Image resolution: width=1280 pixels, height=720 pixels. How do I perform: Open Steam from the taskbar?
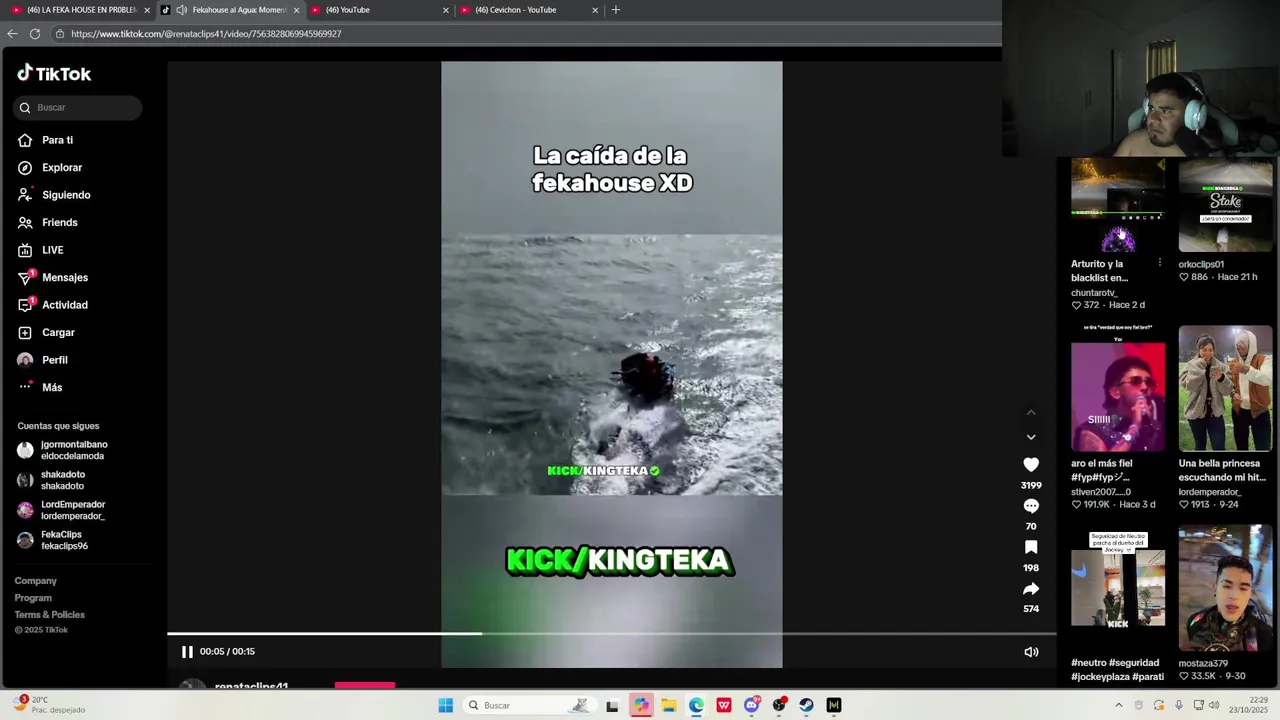(806, 706)
